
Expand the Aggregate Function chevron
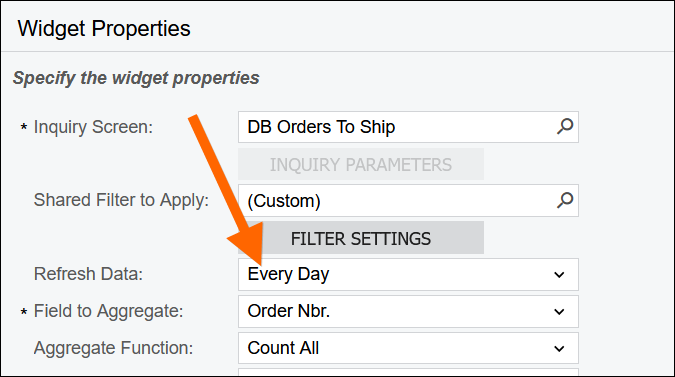pyautogui.click(x=559, y=349)
